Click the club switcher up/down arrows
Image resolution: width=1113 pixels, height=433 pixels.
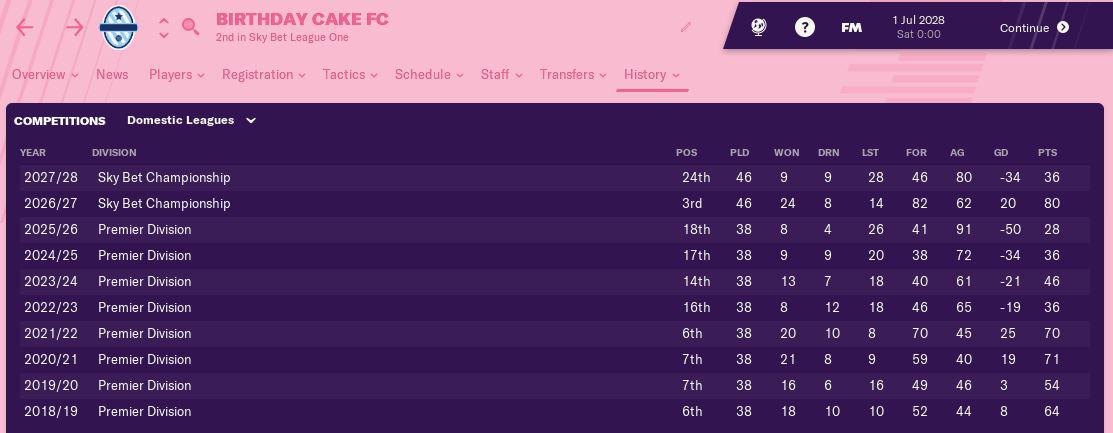coord(164,28)
